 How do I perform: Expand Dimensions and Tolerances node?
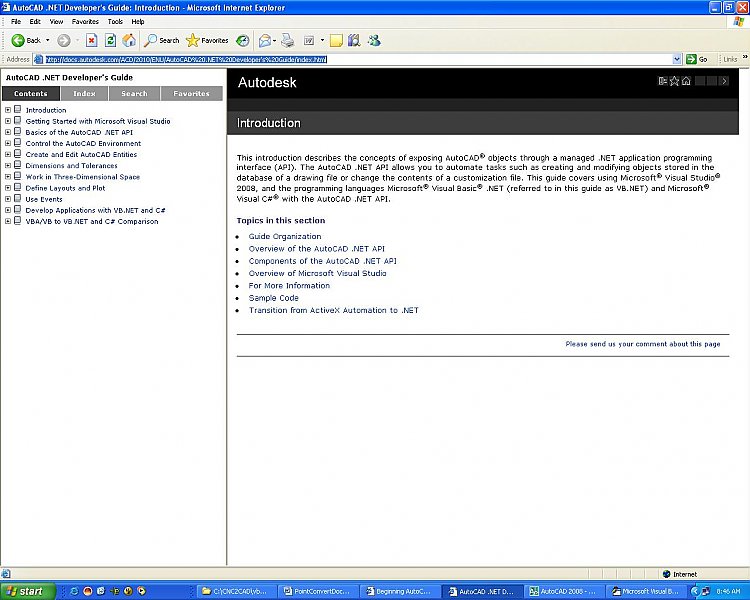pos(8,166)
